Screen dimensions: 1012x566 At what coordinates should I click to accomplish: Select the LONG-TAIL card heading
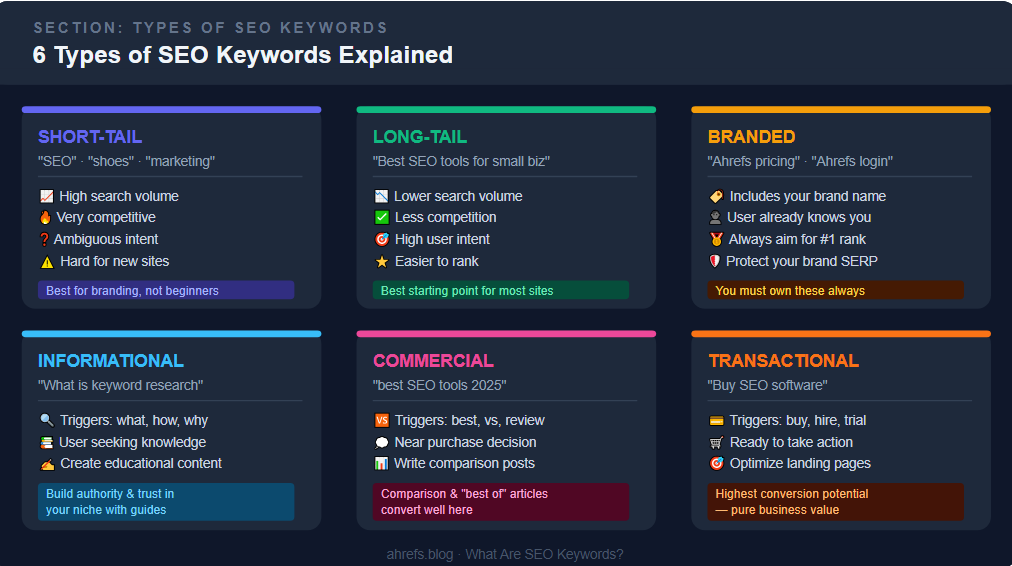pyautogui.click(x=420, y=137)
